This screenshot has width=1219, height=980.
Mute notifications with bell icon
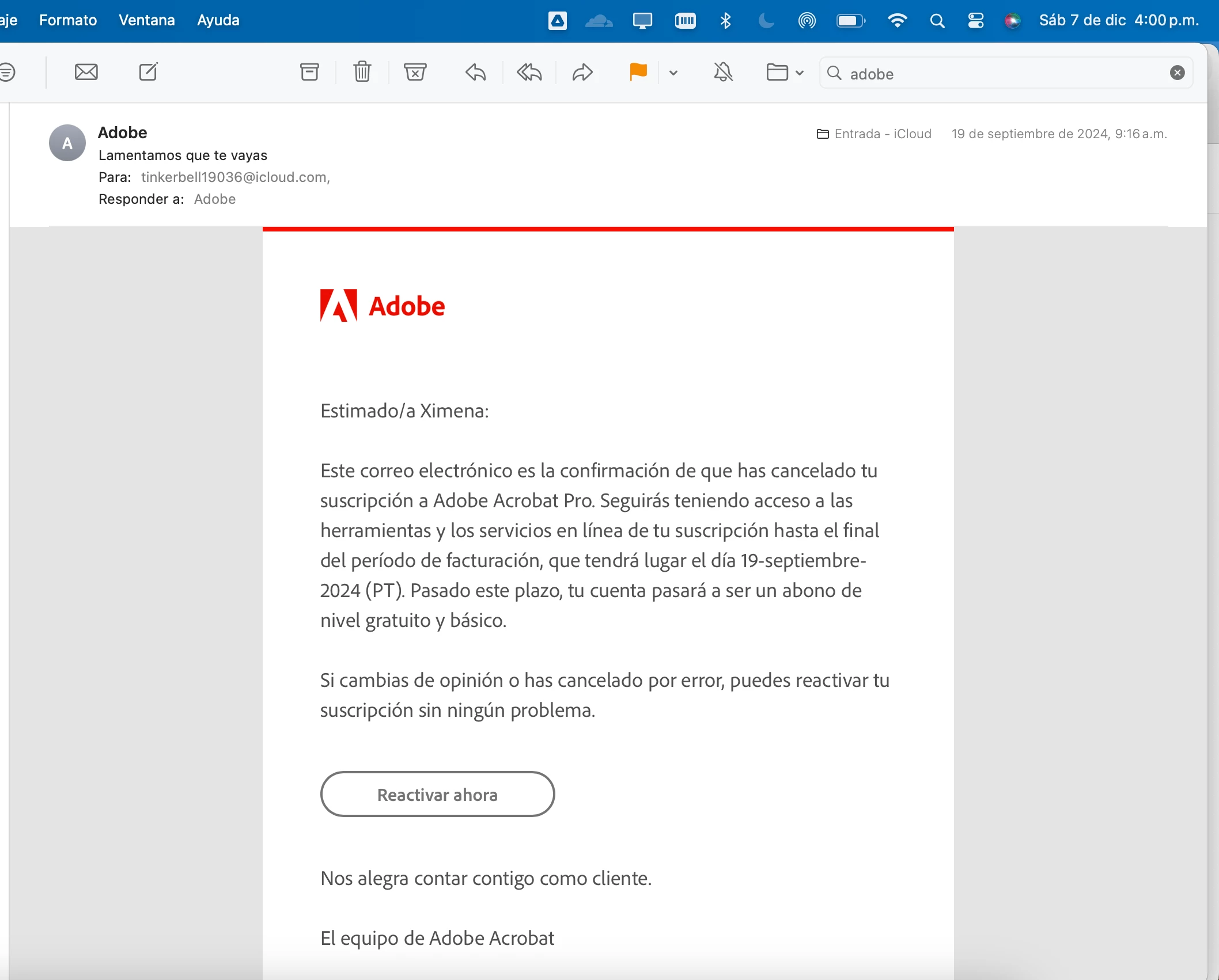point(723,72)
